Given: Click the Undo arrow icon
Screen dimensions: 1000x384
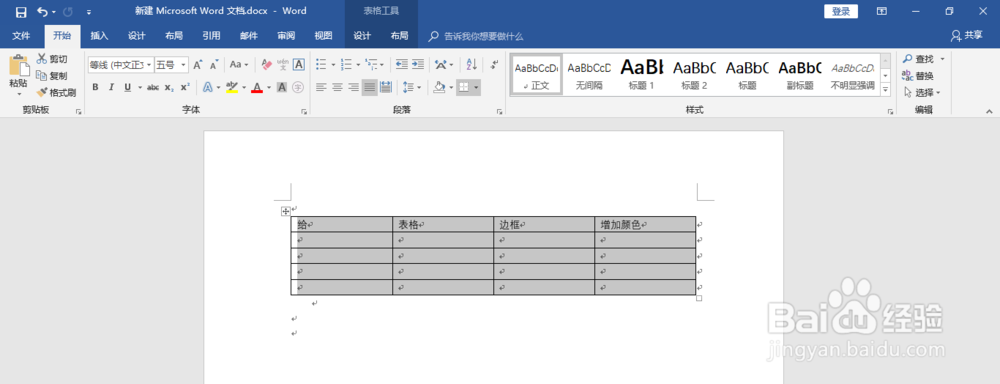Looking at the screenshot, I should coord(42,11).
